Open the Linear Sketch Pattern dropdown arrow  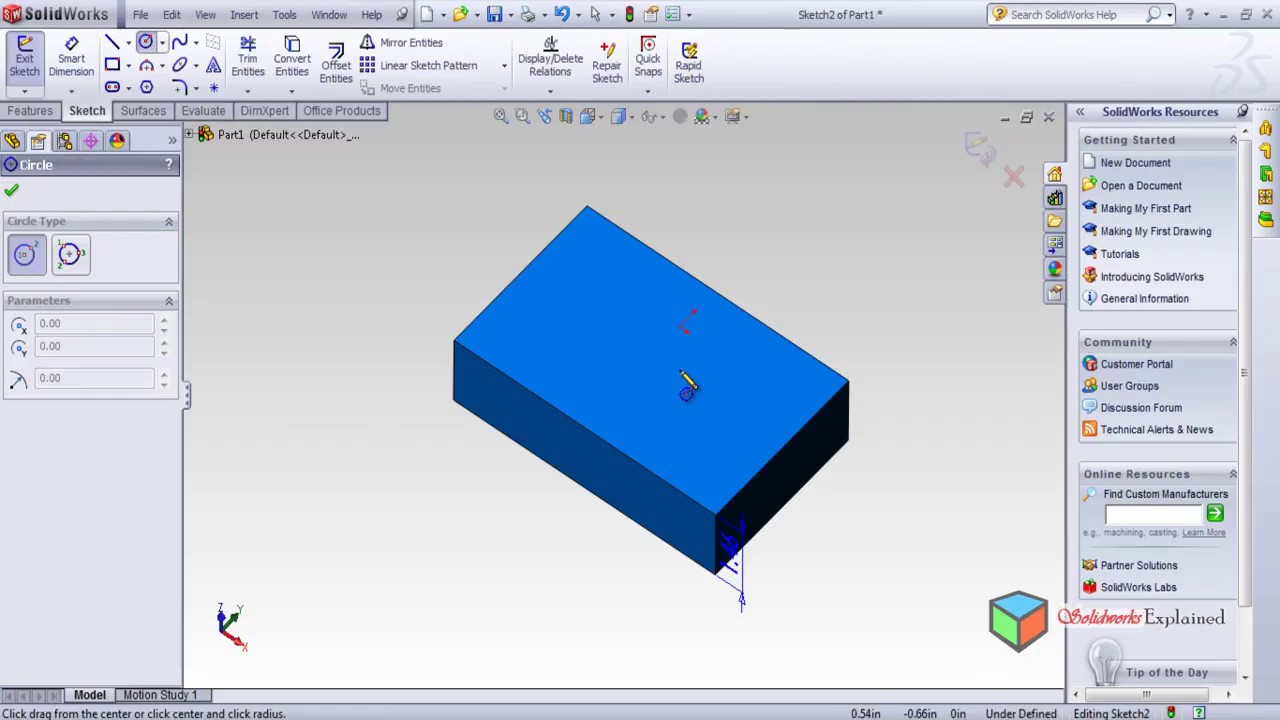click(504, 66)
